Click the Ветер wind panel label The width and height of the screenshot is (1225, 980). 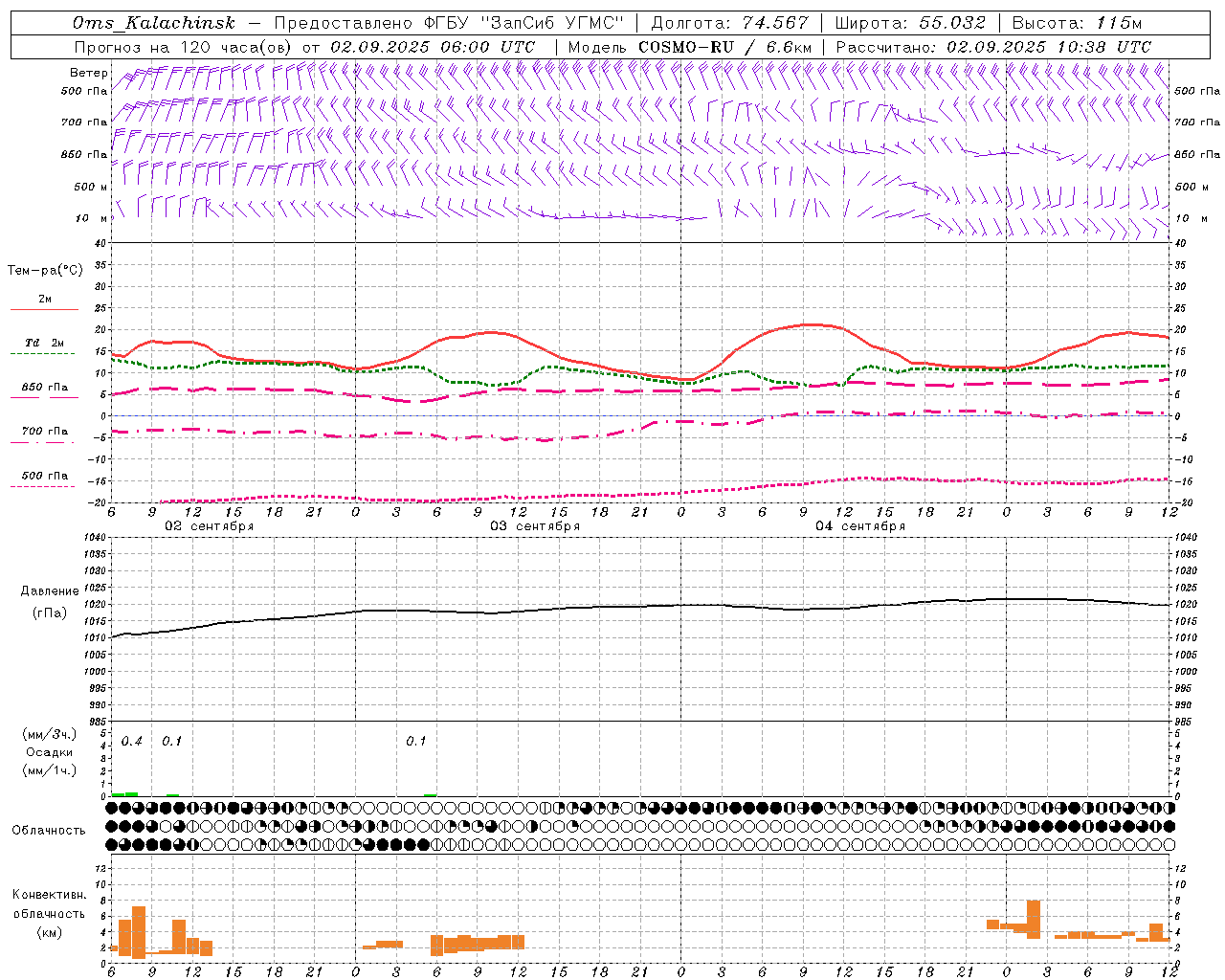click(88, 73)
